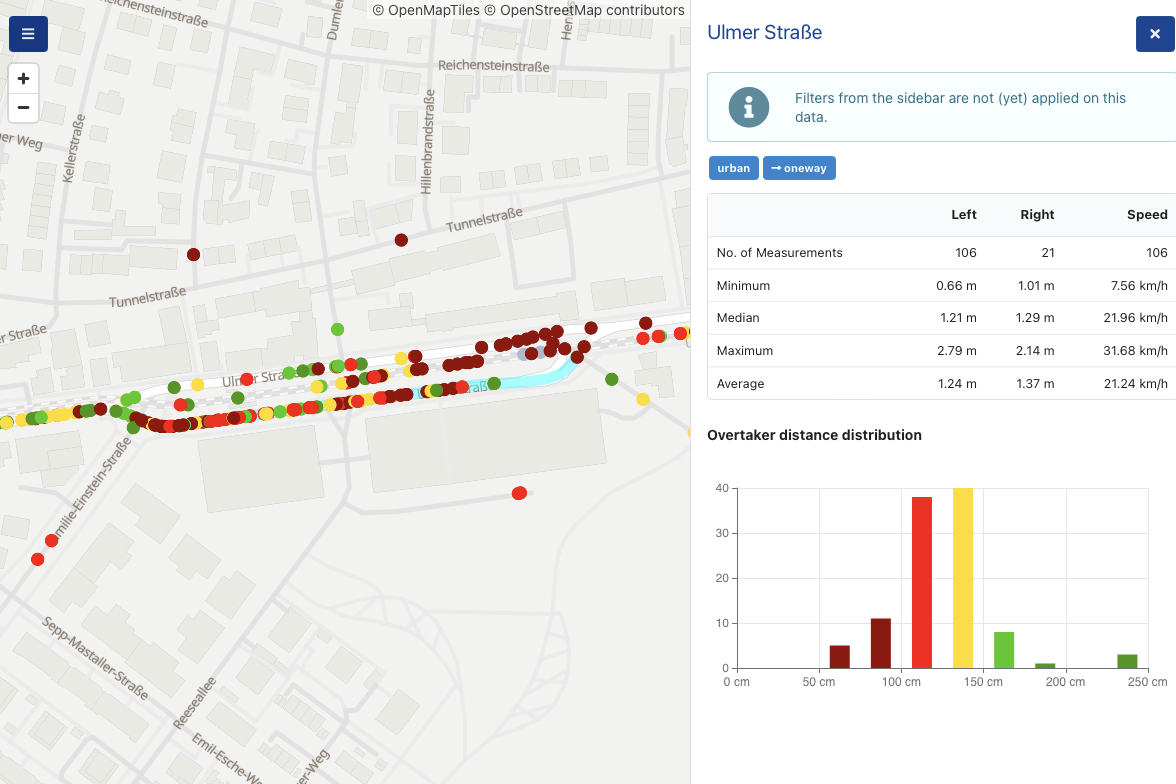Select the Average left value 1.24 m
Viewport: 1176px width, 784px height.
coord(957,384)
